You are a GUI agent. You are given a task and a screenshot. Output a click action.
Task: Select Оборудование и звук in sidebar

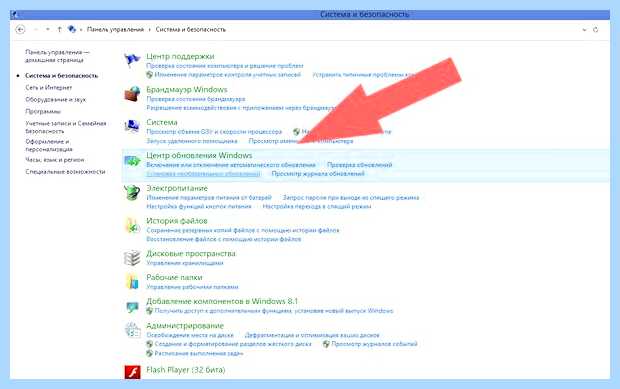tap(56, 100)
